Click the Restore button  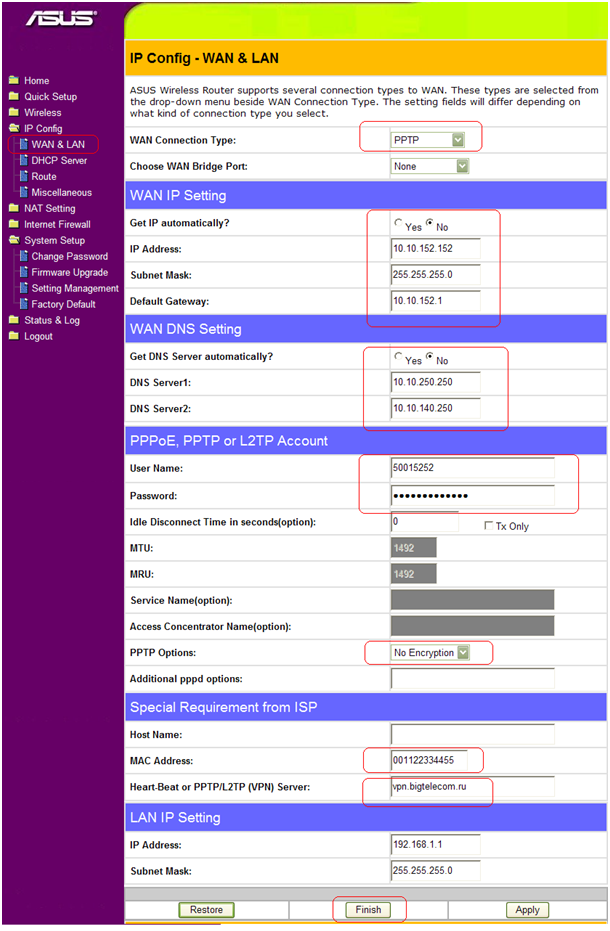point(206,910)
